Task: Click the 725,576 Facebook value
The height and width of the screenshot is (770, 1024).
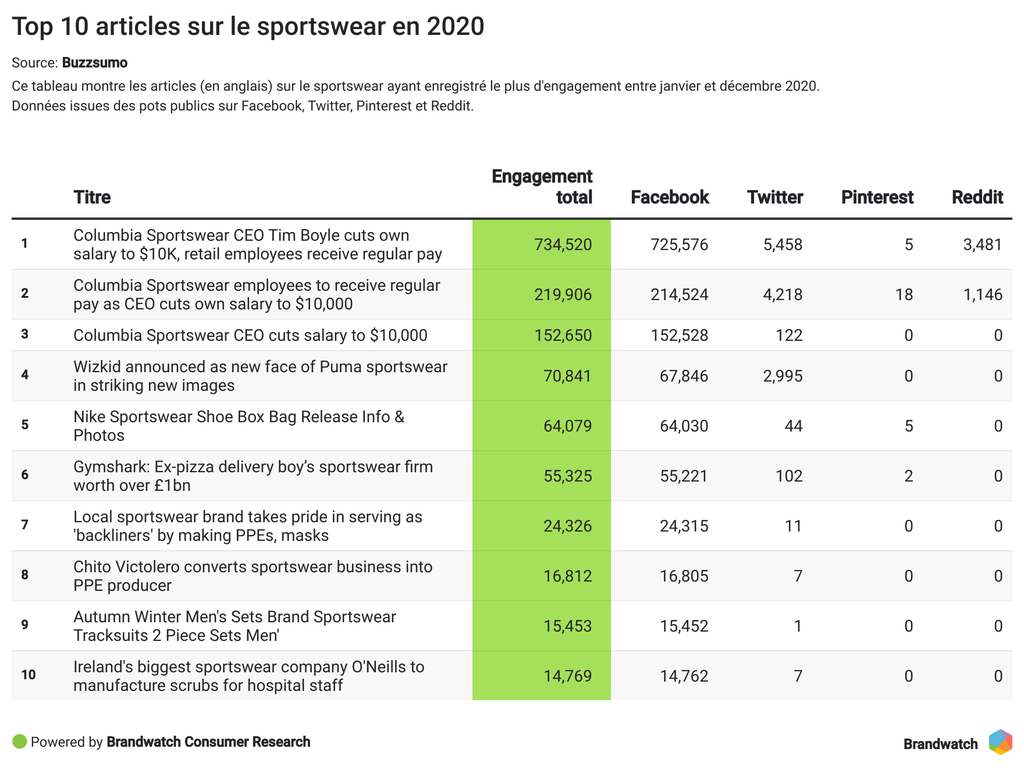Action: click(x=679, y=244)
